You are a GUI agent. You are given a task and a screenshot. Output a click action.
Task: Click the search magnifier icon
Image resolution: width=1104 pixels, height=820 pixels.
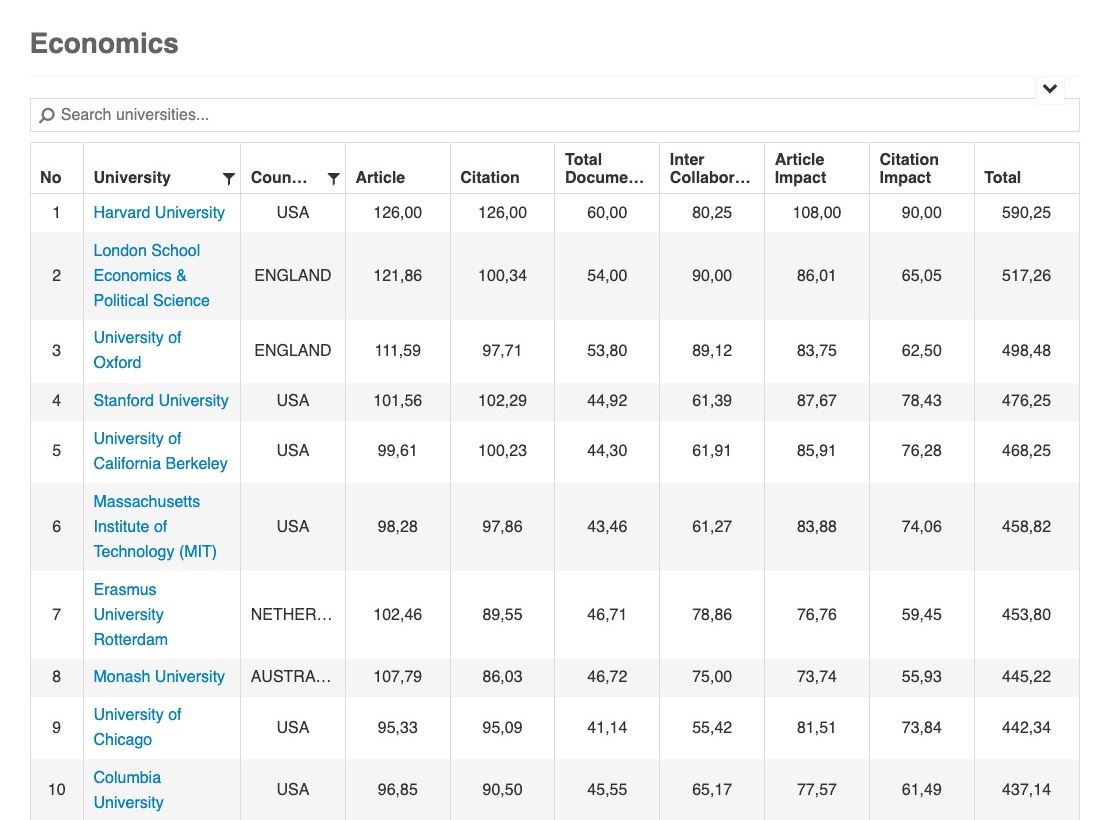tap(47, 115)
